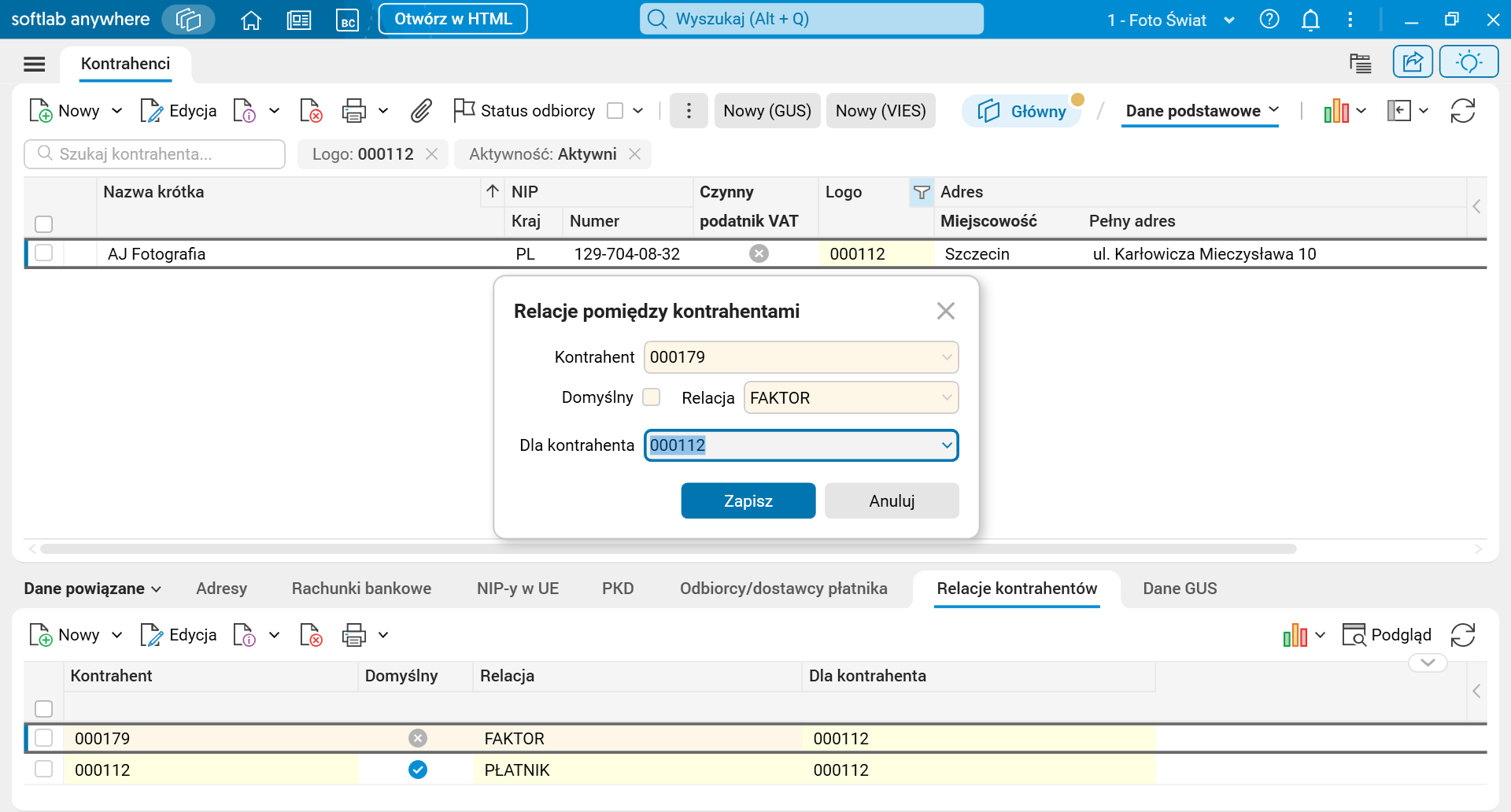Refresh the contractors list
Screen dimensions: 1511x812
point(1463,111)
